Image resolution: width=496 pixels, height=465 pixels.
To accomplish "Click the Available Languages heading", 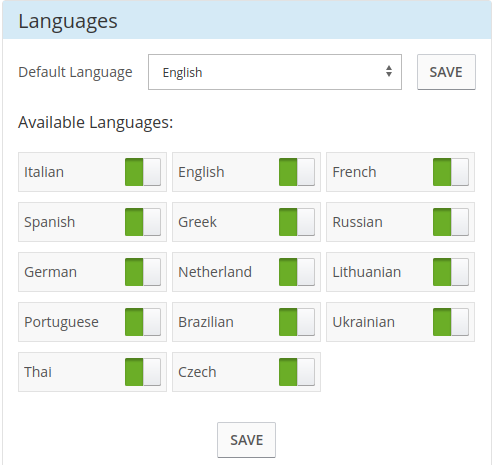I will [x=96, y=123].
